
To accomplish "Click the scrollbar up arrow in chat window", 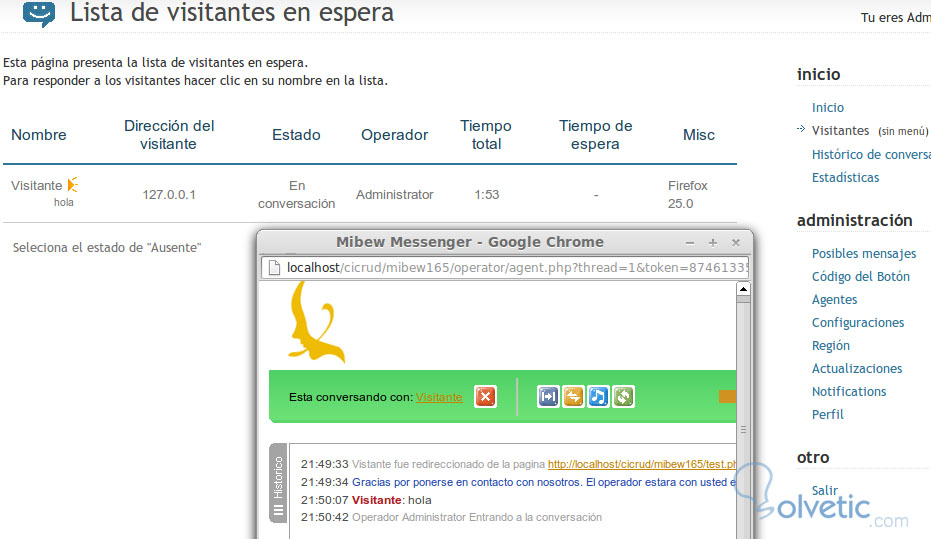I will point(743,289).
